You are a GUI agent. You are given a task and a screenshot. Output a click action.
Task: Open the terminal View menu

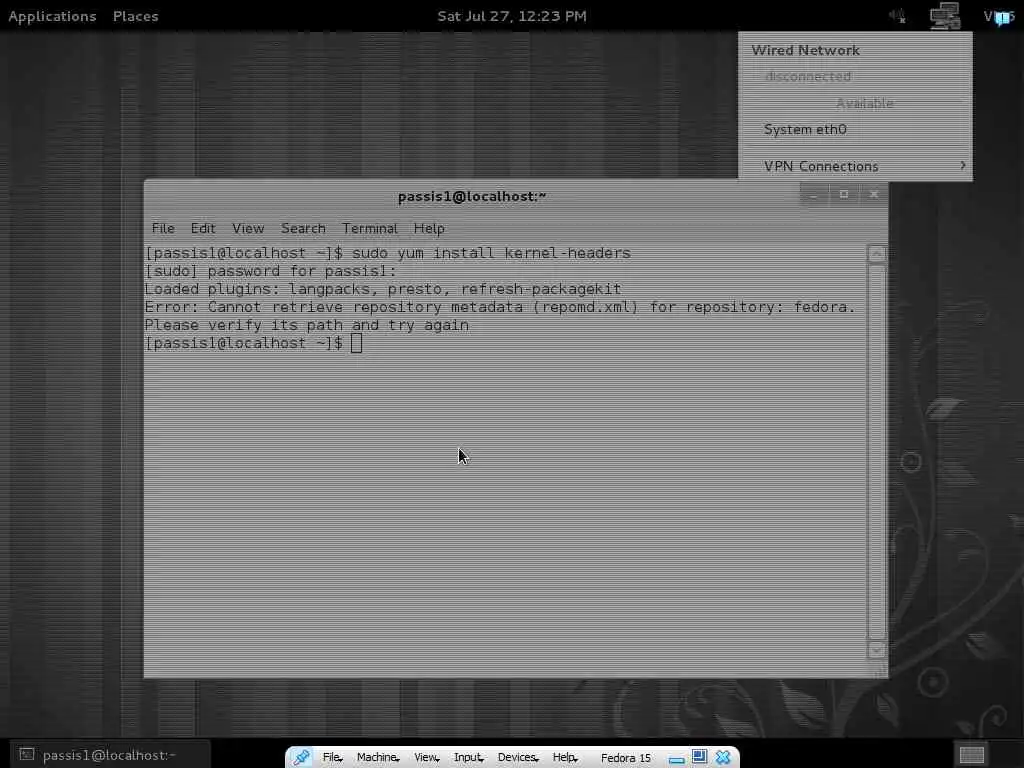pyautogui.click(x=248, y=228)
